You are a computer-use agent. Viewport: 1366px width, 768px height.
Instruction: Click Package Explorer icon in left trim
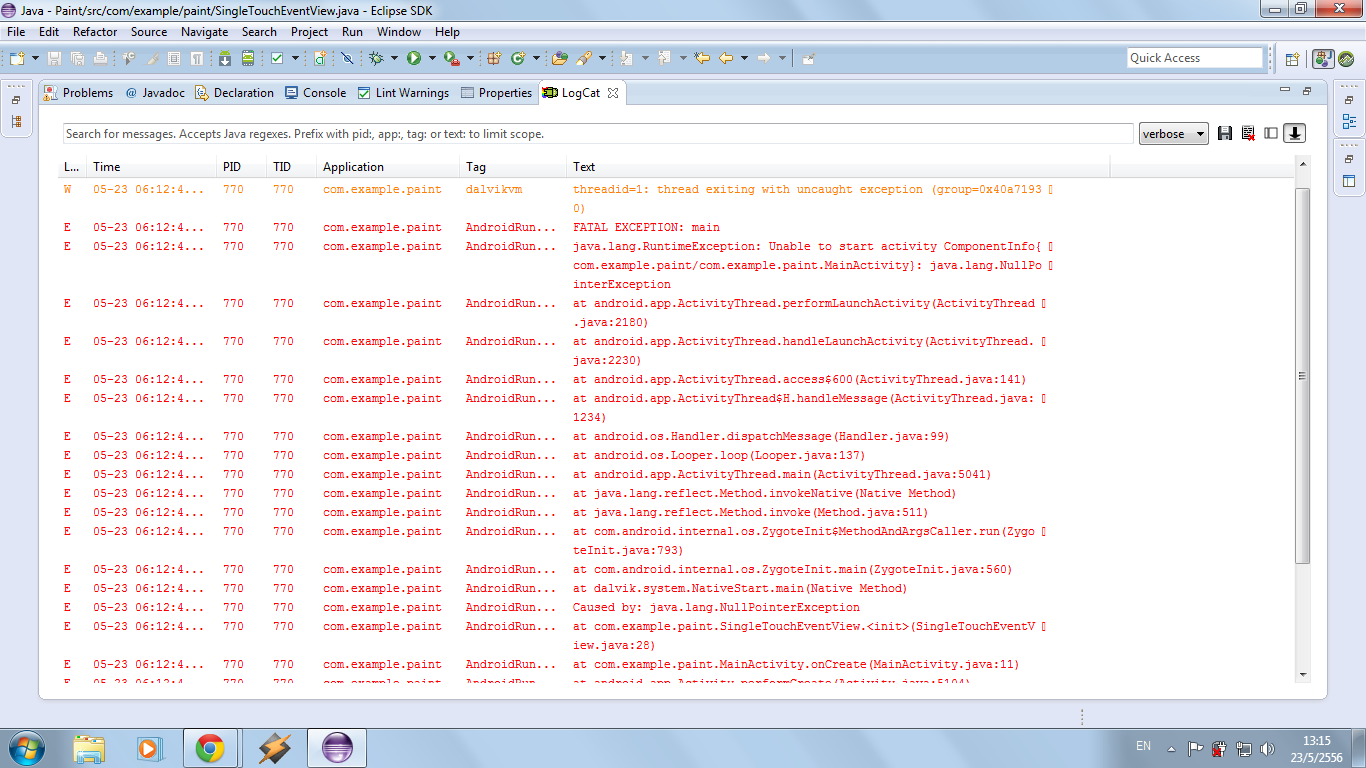click(x=16, y=122)
